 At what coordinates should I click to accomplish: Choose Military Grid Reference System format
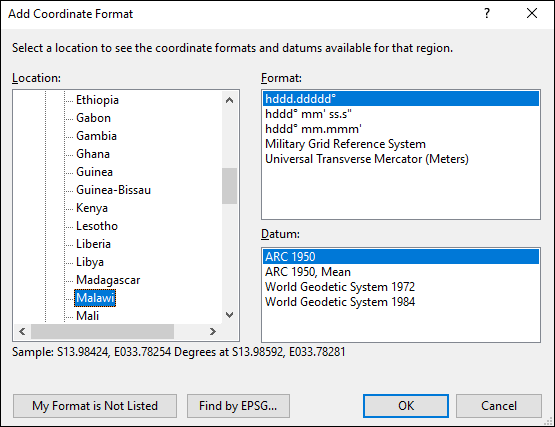(x=401, y=144)
